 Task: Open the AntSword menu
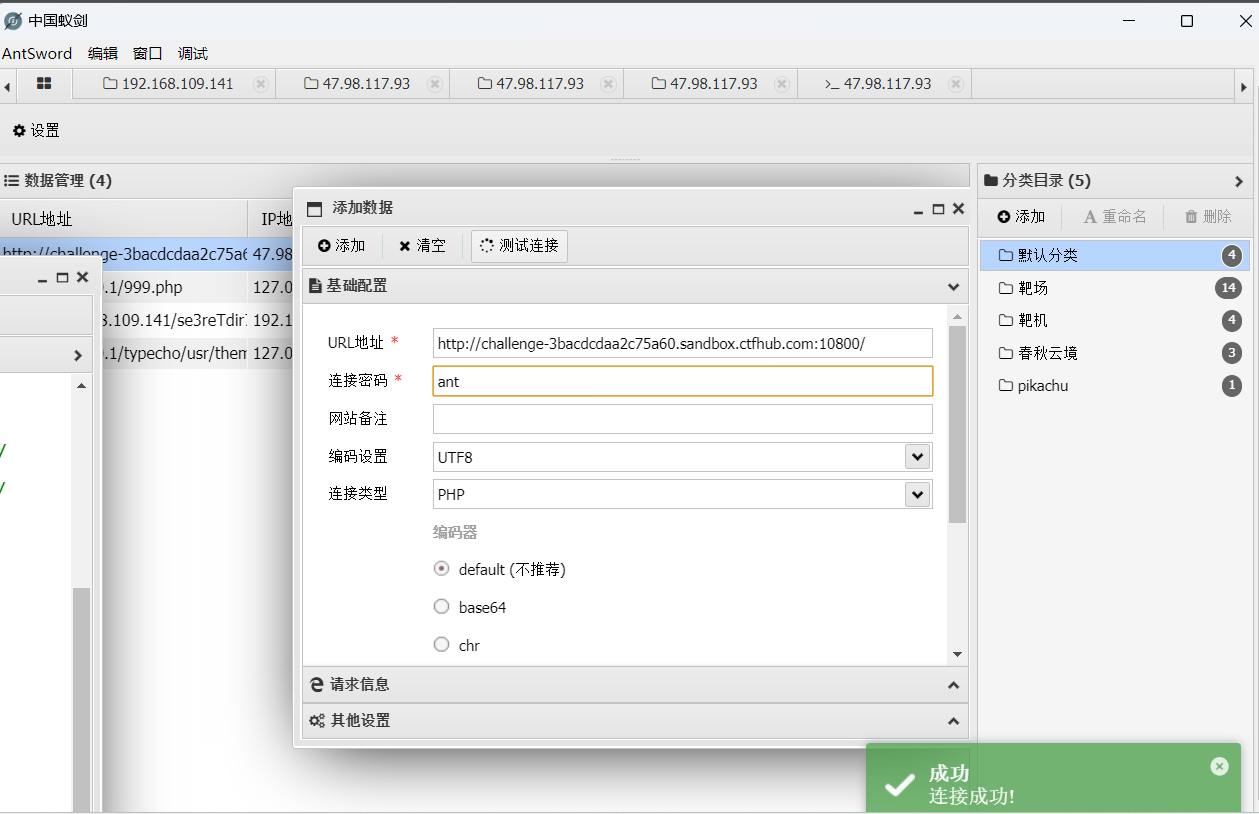(37, 53)
